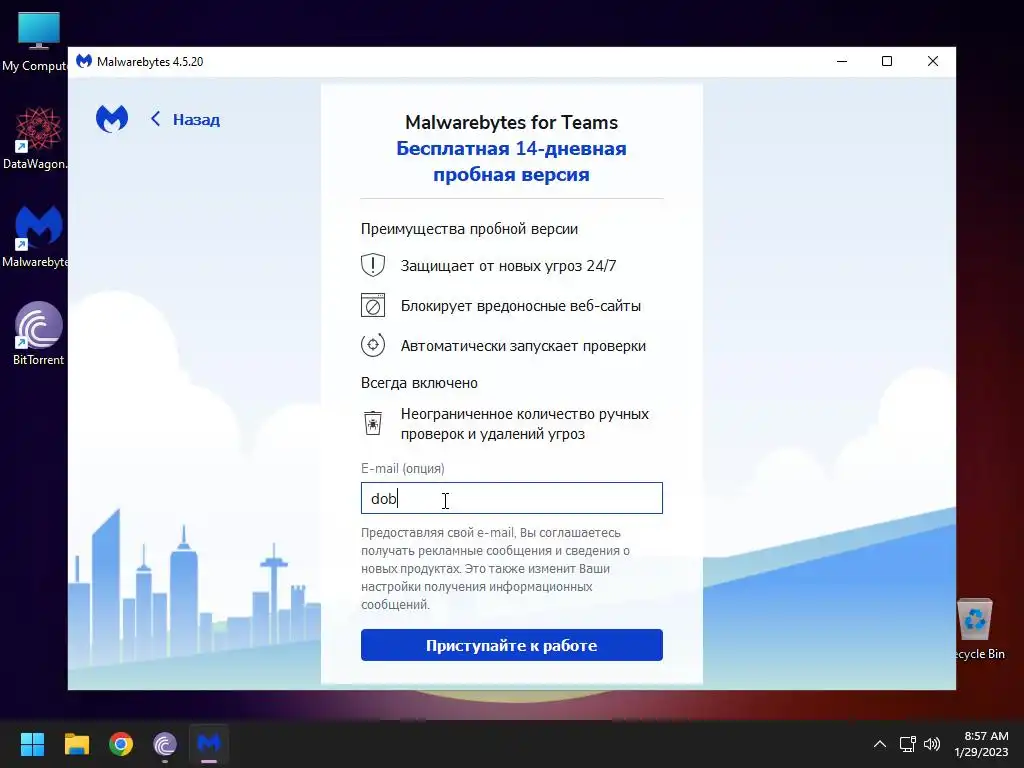The width and height of the screenshot is (1024, 768).
Task: Go back using the Назад link
Action: click(x=185, y=120)
